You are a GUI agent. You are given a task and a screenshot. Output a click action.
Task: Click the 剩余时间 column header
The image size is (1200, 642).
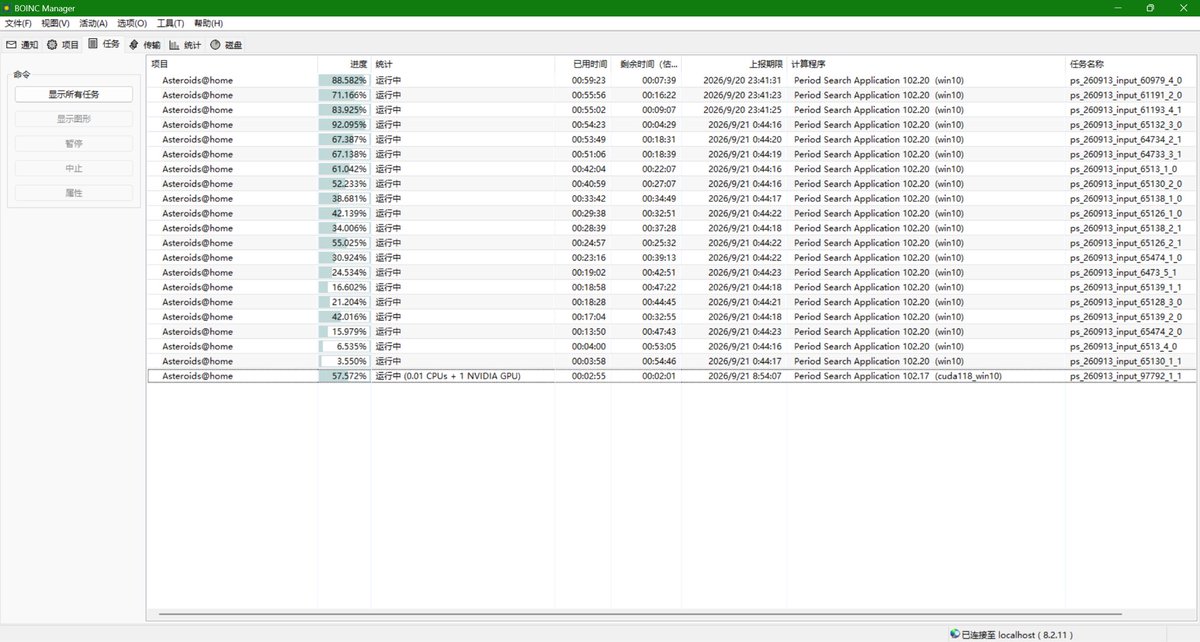646,64
